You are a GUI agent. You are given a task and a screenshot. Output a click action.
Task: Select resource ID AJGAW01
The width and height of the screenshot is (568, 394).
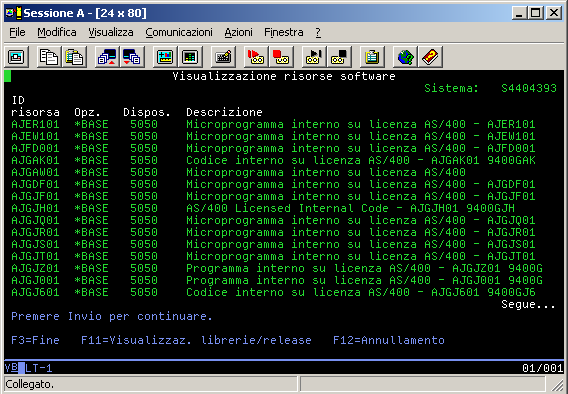click(35, 172)
